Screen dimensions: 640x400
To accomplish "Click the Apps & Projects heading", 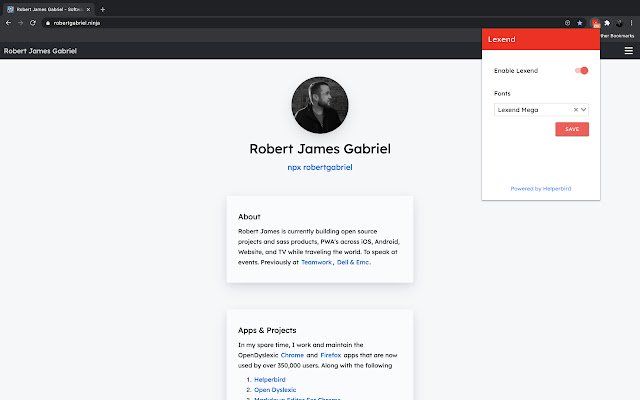I will 267,330.
